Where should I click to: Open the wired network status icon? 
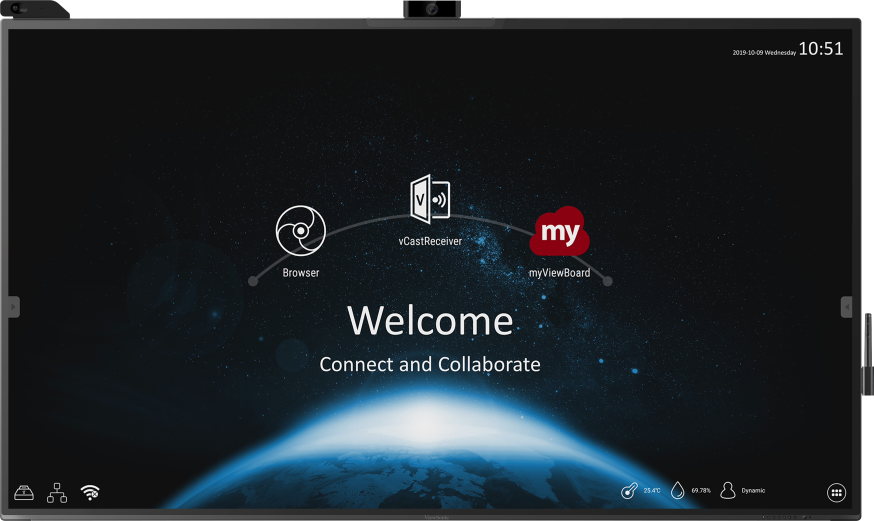[x=57, y=491]
